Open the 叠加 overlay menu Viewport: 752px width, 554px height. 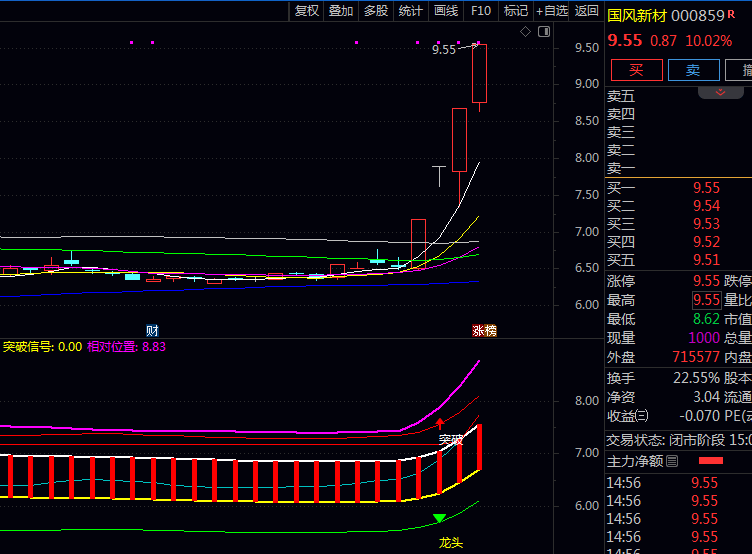[x=341, y=10]
